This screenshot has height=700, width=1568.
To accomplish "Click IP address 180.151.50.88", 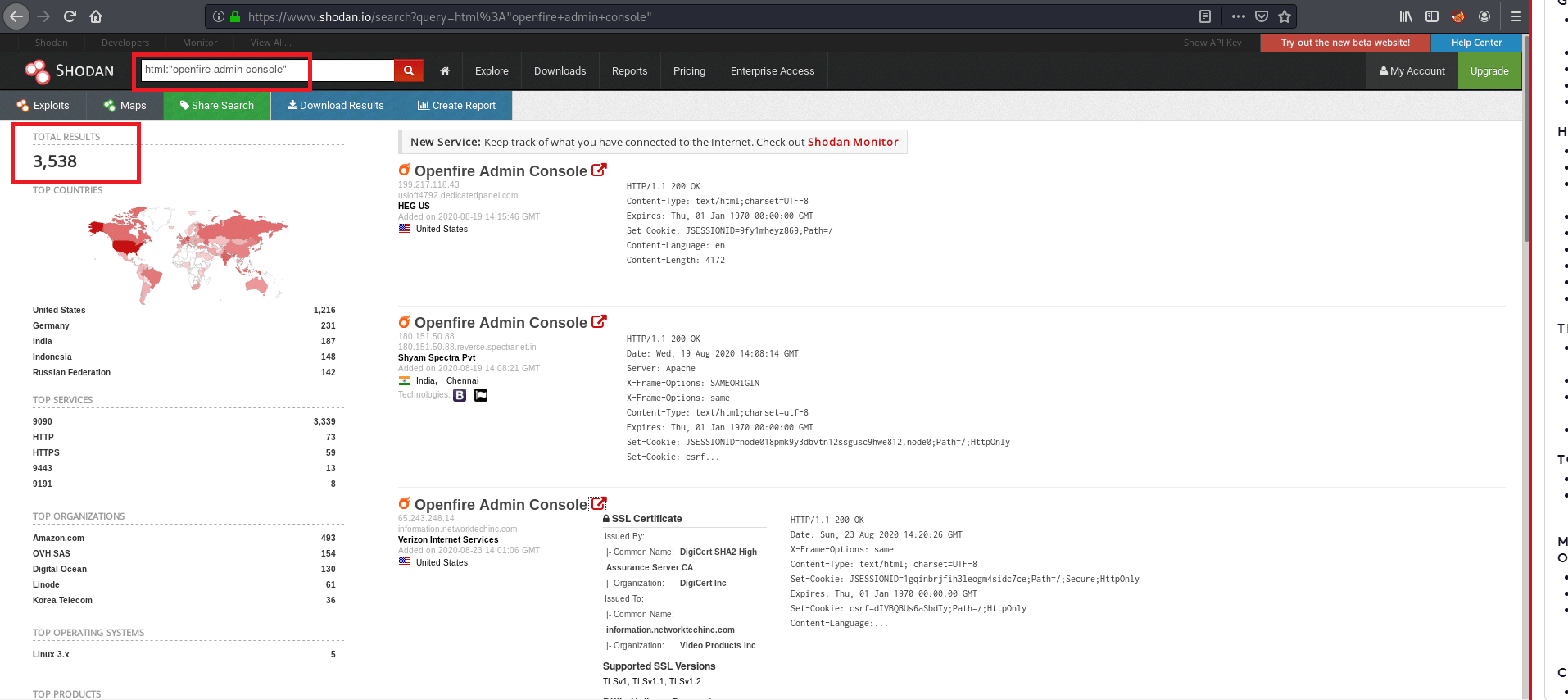I will [x=426, y=336].
